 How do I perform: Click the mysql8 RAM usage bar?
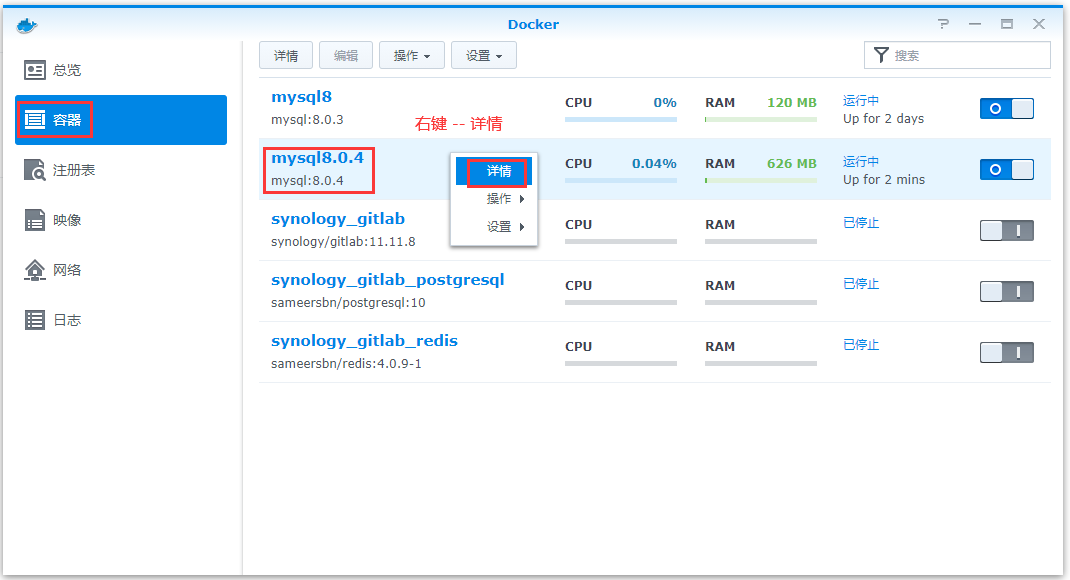pyautogui.click(x=760, y=119)
